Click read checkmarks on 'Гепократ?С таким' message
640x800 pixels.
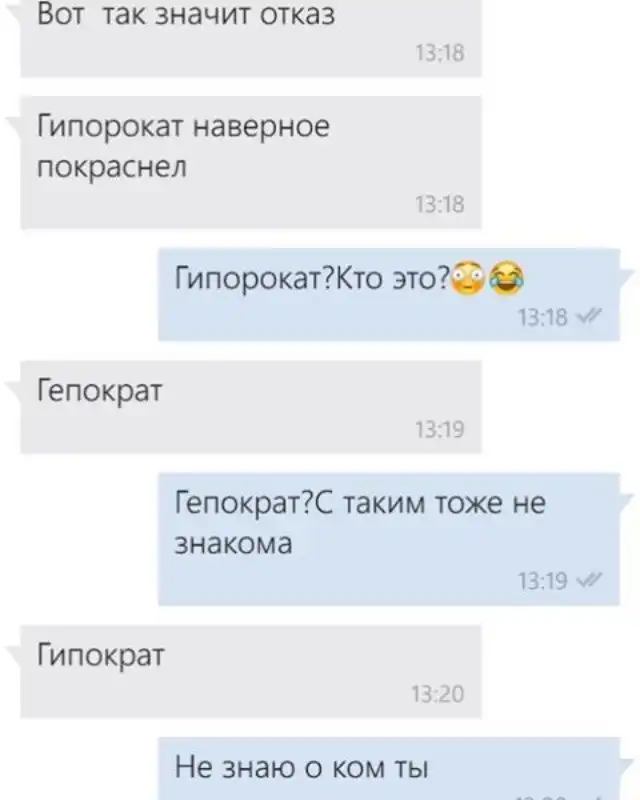point(589,581)
